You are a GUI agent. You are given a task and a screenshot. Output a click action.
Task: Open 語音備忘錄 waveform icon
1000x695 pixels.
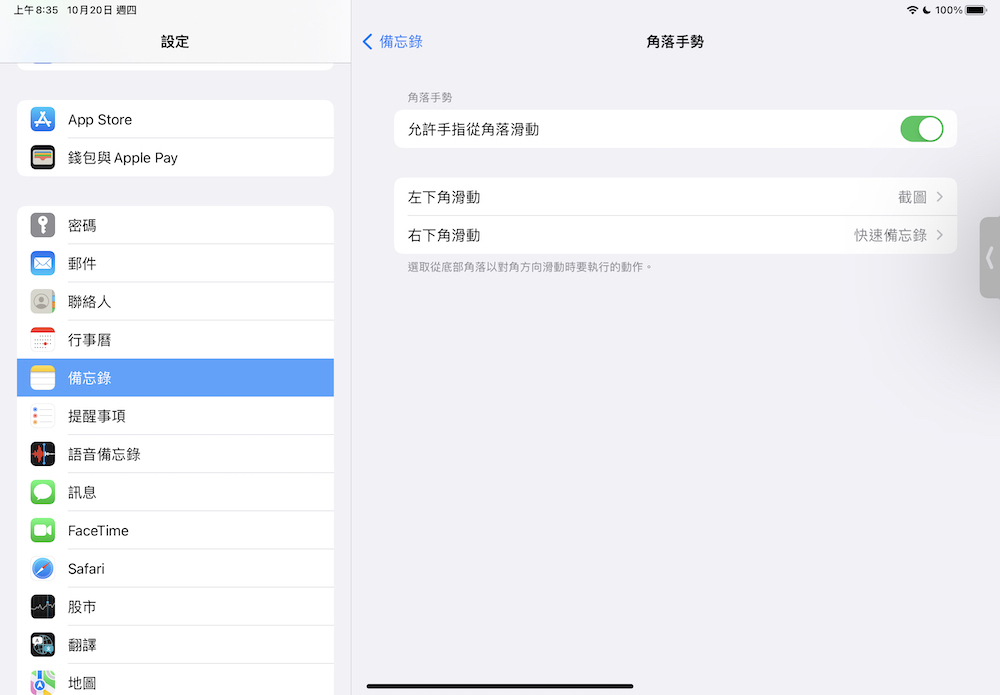[42, 454]
